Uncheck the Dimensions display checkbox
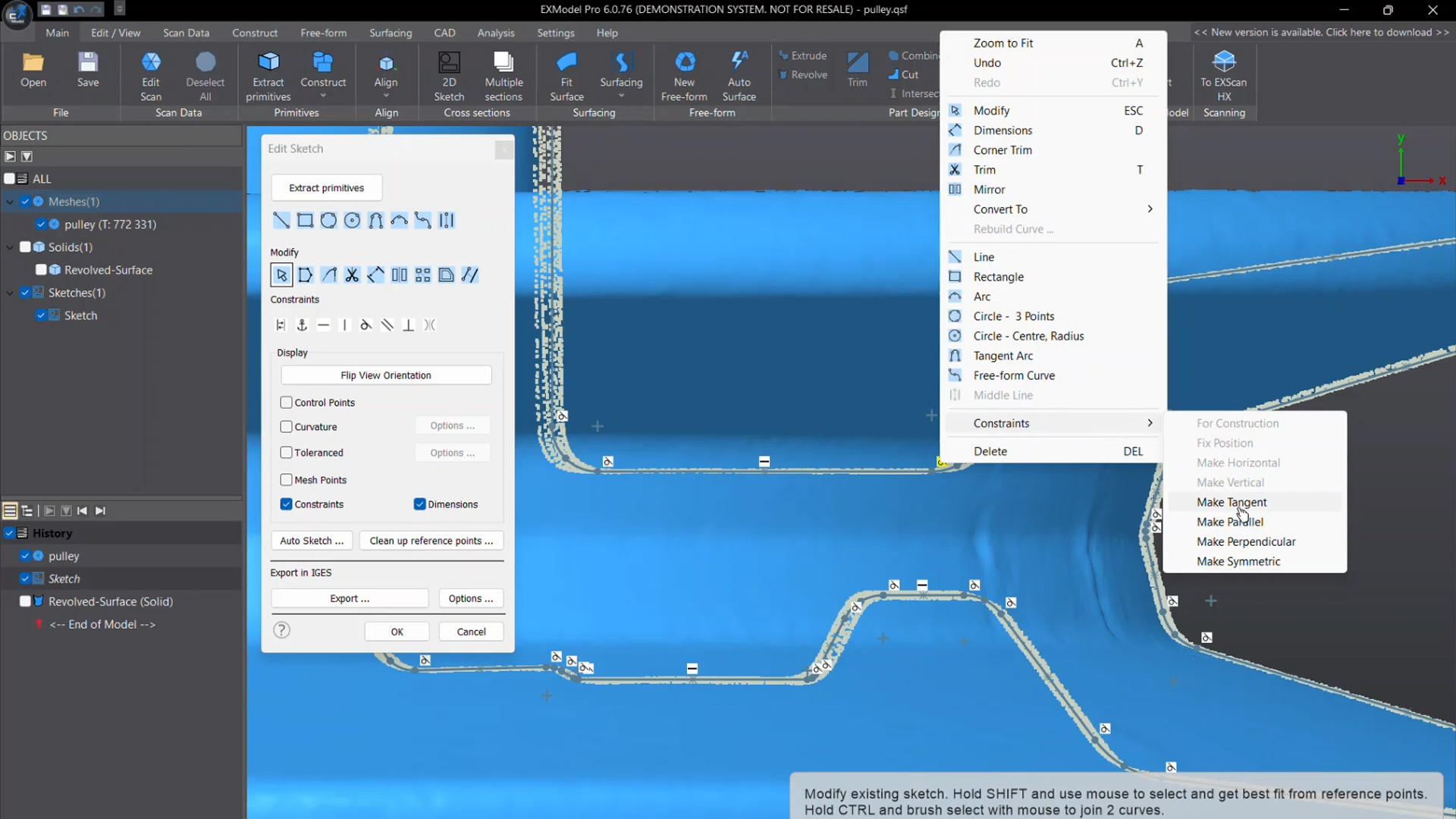The image size is (1456, 819). 419,504
